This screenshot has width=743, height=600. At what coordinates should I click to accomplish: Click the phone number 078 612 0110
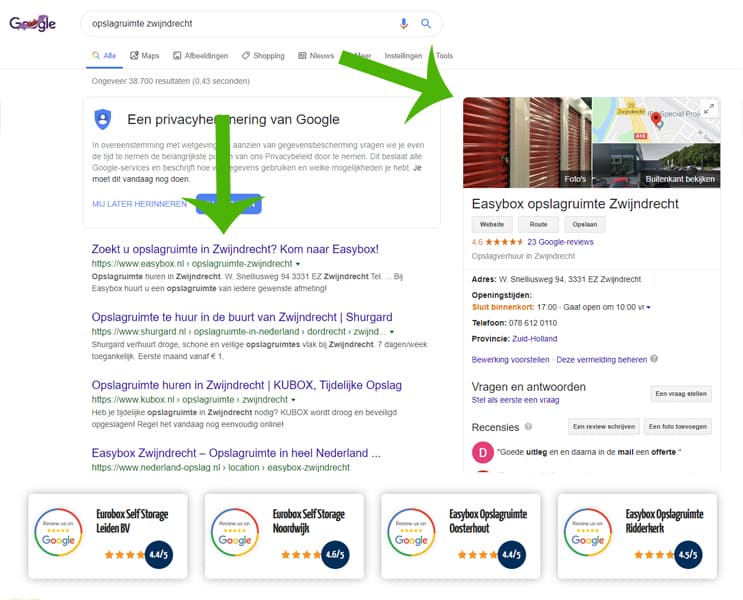[533, 323]
